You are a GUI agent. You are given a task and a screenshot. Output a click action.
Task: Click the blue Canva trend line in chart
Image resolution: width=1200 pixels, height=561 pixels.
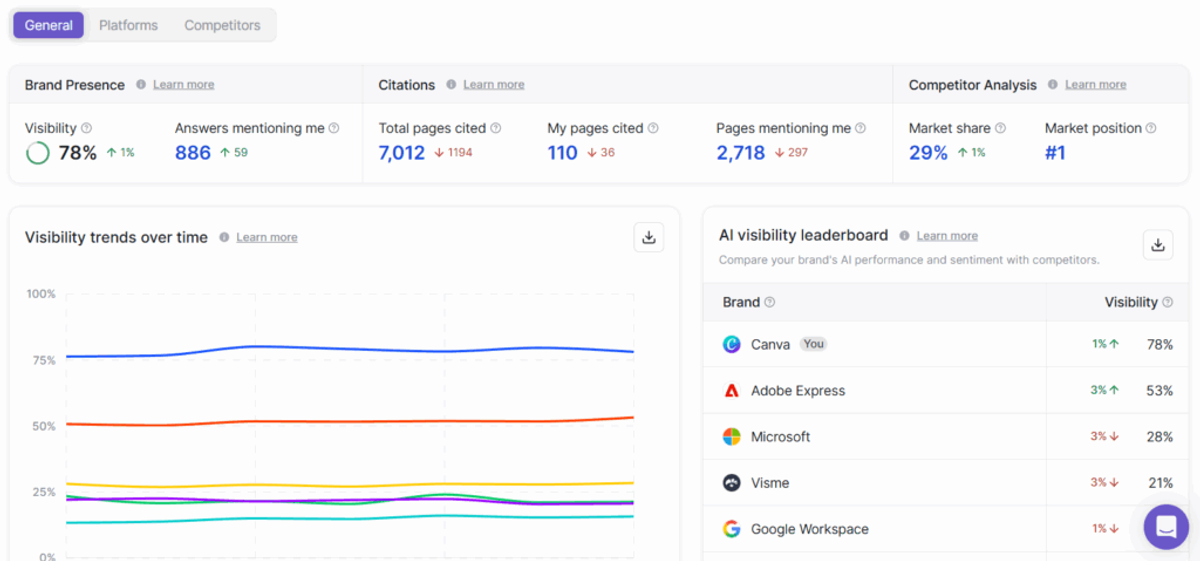click(x=350, y=349)
